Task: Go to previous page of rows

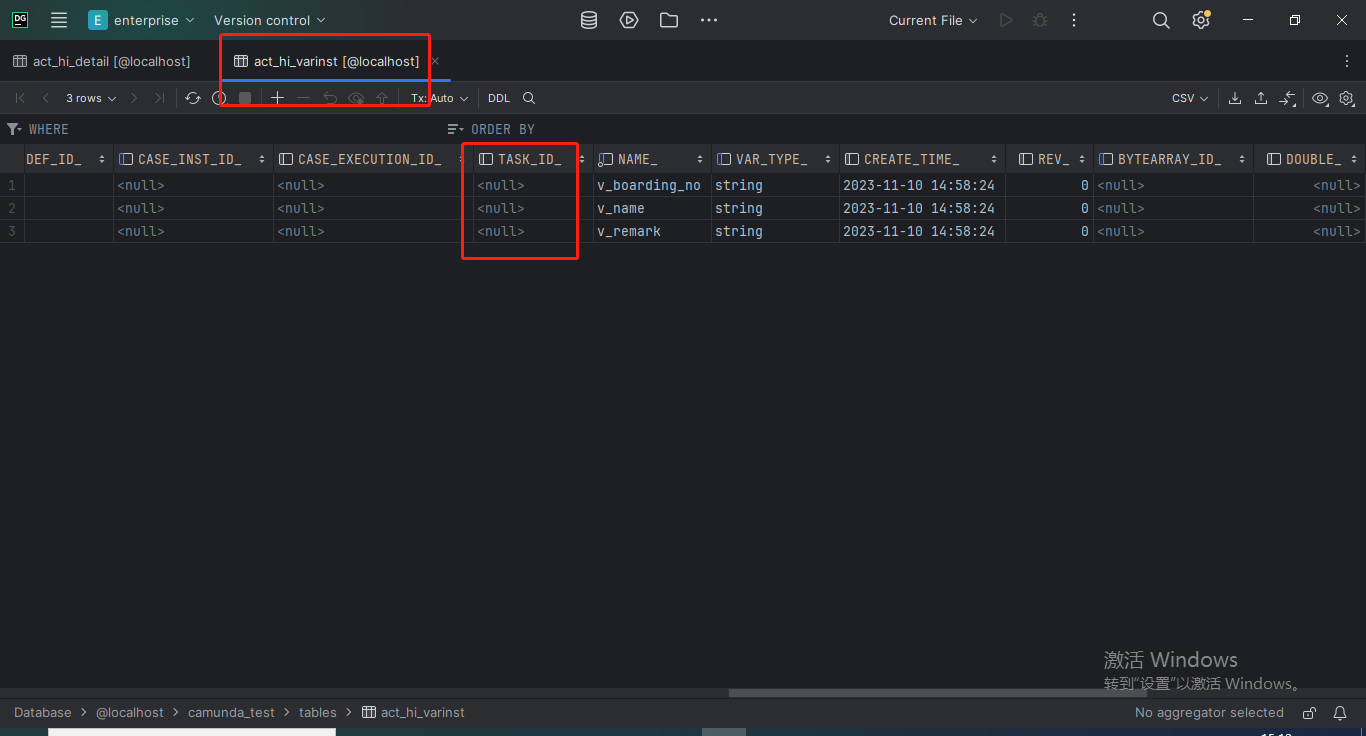Action: tap(46, 98)
